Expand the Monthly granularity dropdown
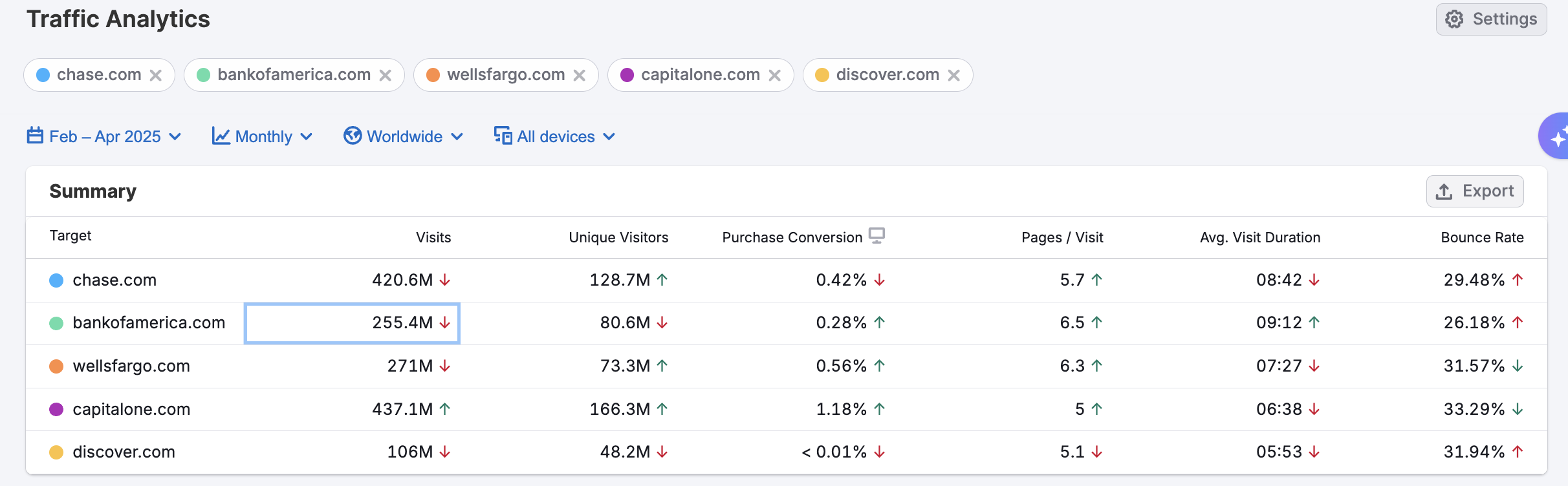The width and height of the screenshot is (1568, 486). pyautogui.click(x=263, y=137)
